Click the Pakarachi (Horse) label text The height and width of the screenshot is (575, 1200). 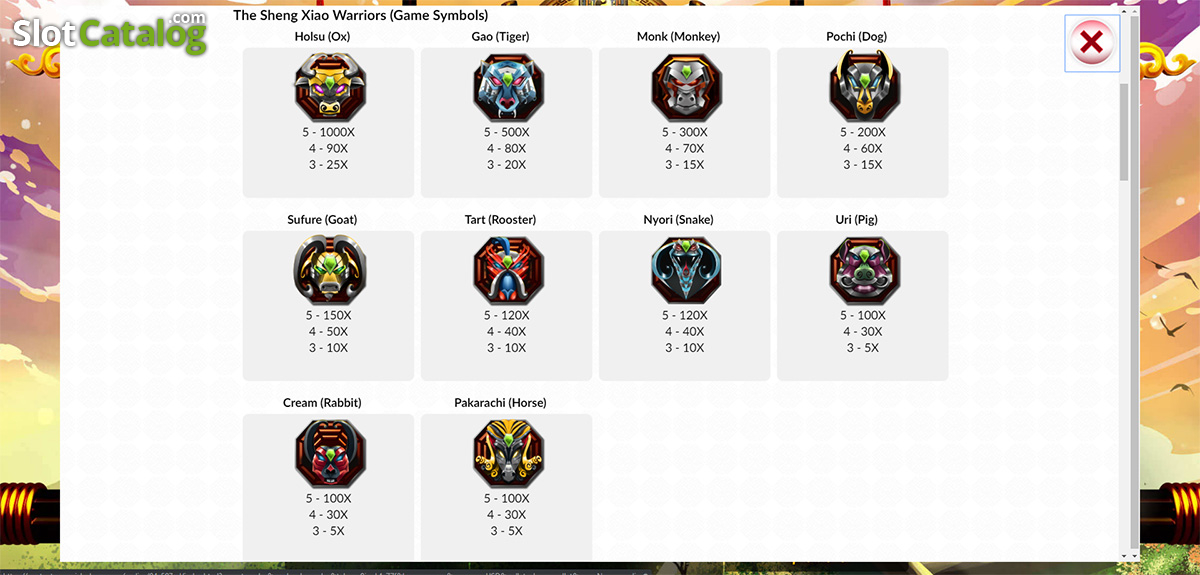pos(500,402)
